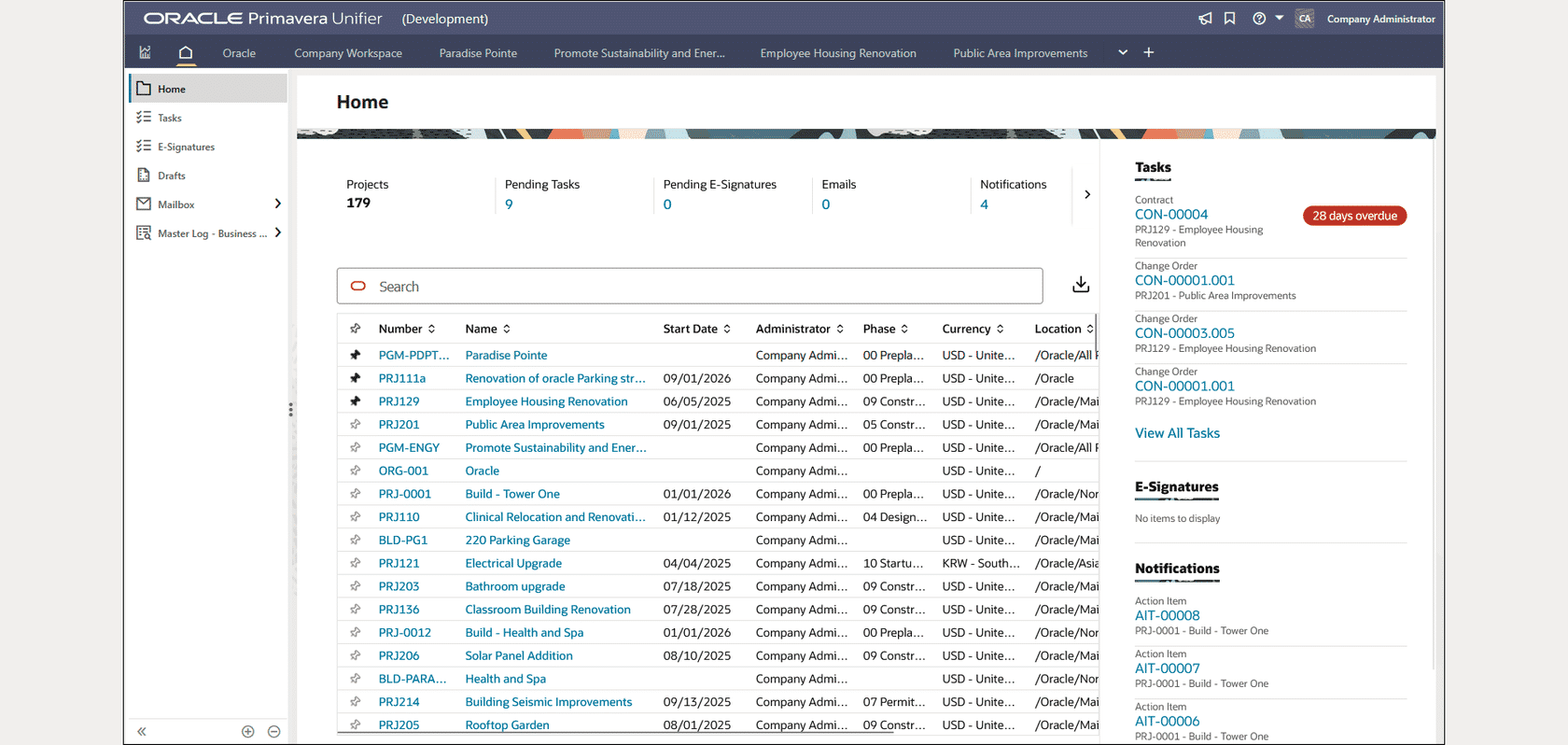
Task: Expand the Mailbox sidebar item
Action: click(x=277, y=204)
